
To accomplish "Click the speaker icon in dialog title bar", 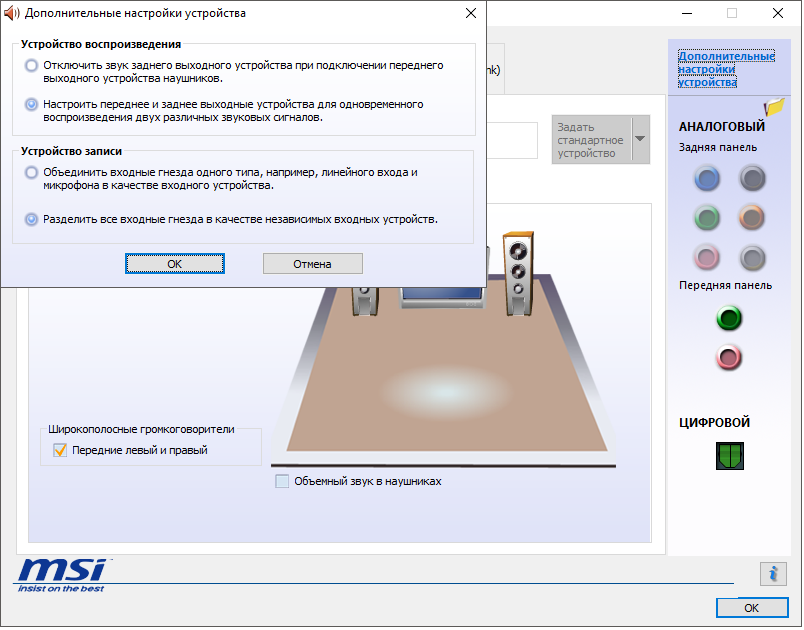I will point(11,13).
